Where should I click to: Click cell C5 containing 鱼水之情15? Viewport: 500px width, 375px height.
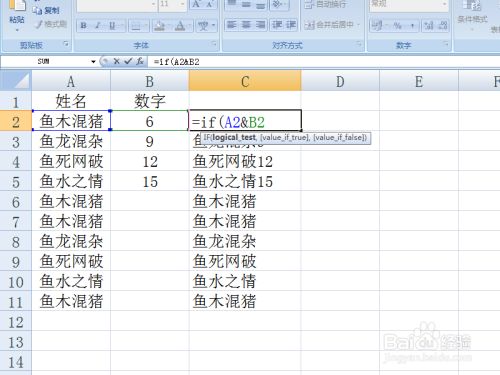[245, 181]
